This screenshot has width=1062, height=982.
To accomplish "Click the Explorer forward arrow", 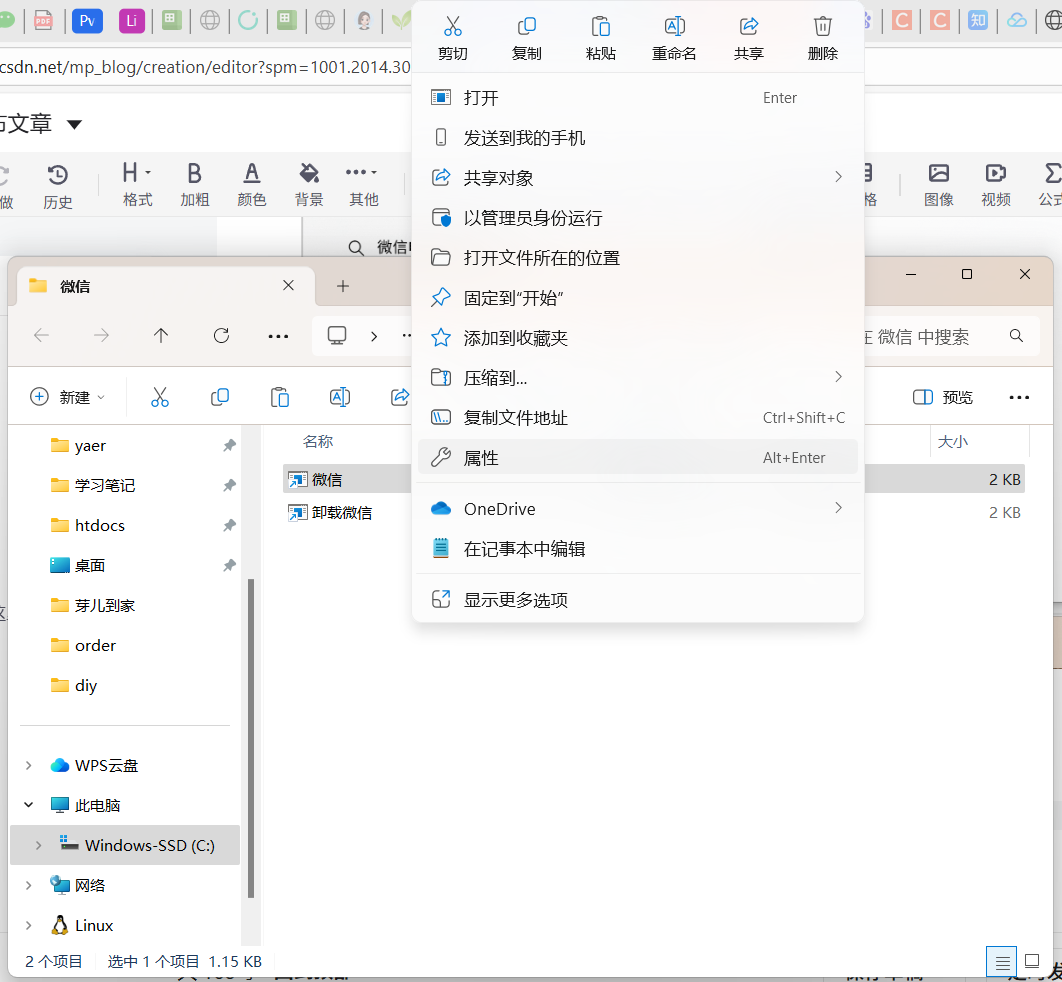I will tap(101, 335).
